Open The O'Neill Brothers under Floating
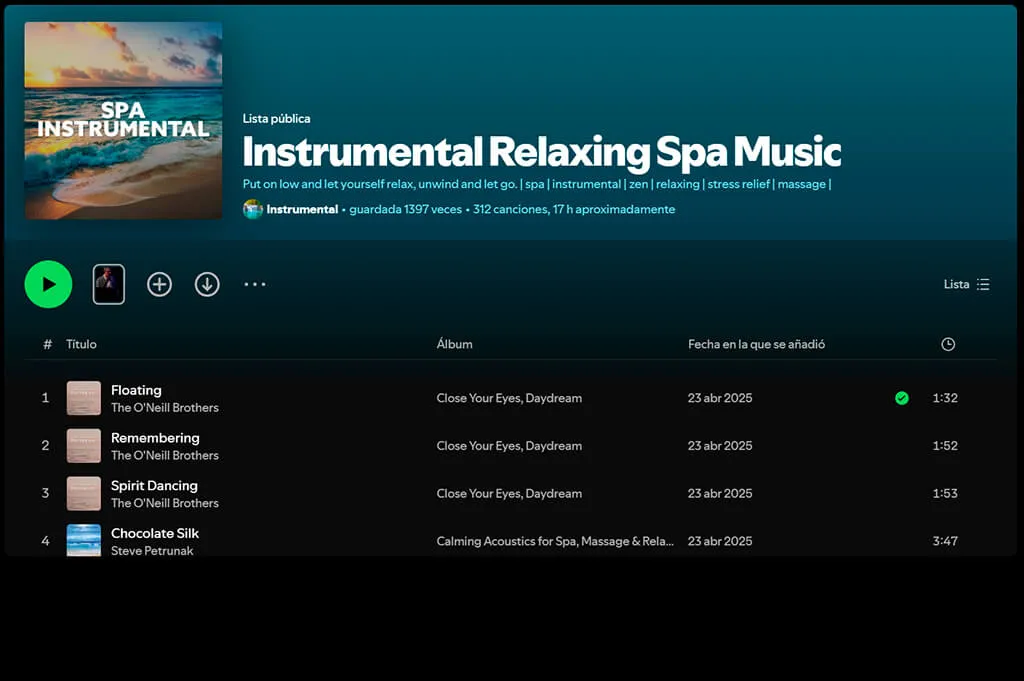The image size is (1024, 681). [165, 407]
